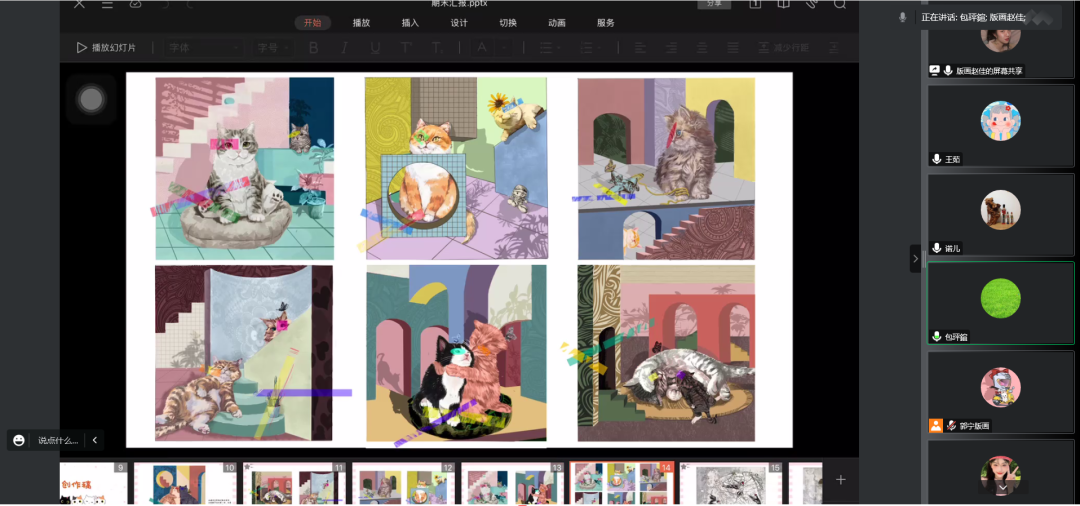
Task: Open the bullet list dropdown
Action: pos(548,48)
